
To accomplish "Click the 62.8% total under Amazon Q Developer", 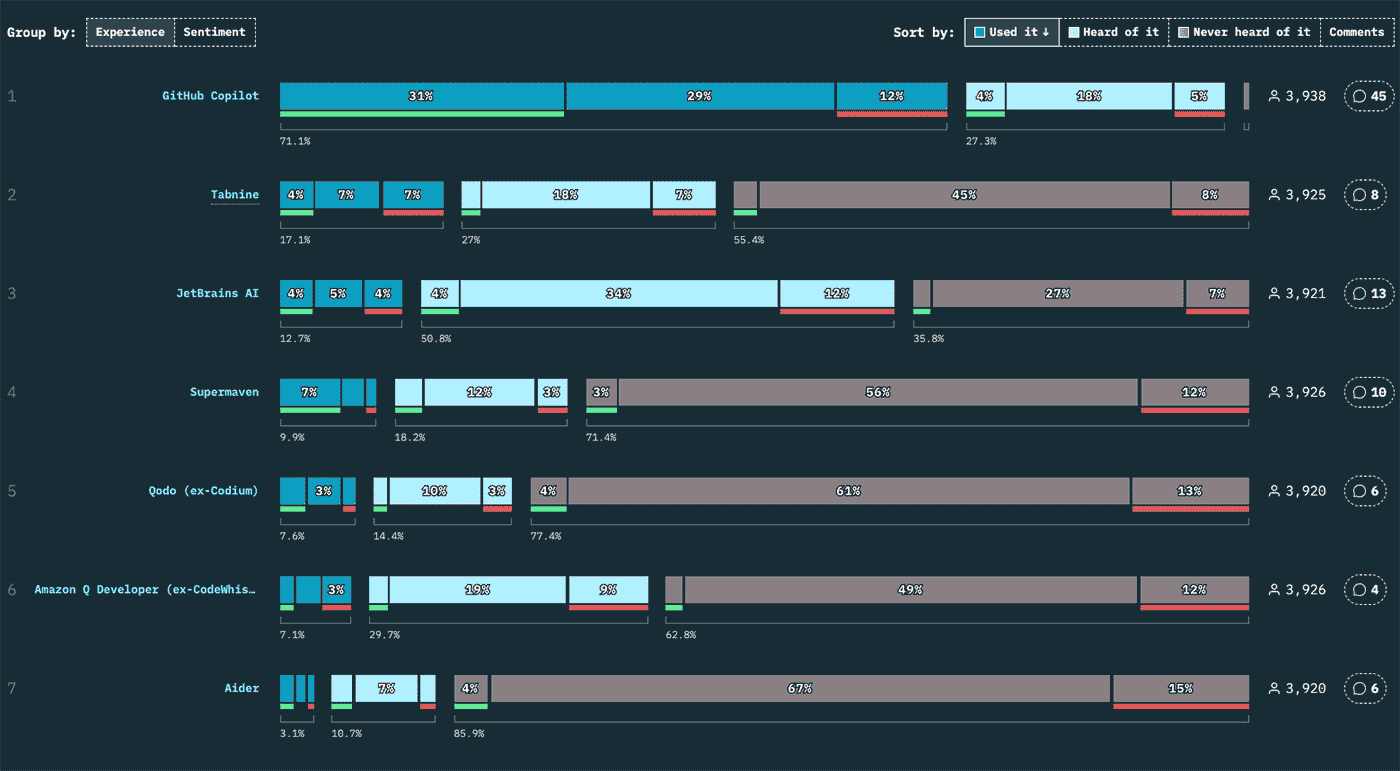I will [x=681, y=635].
